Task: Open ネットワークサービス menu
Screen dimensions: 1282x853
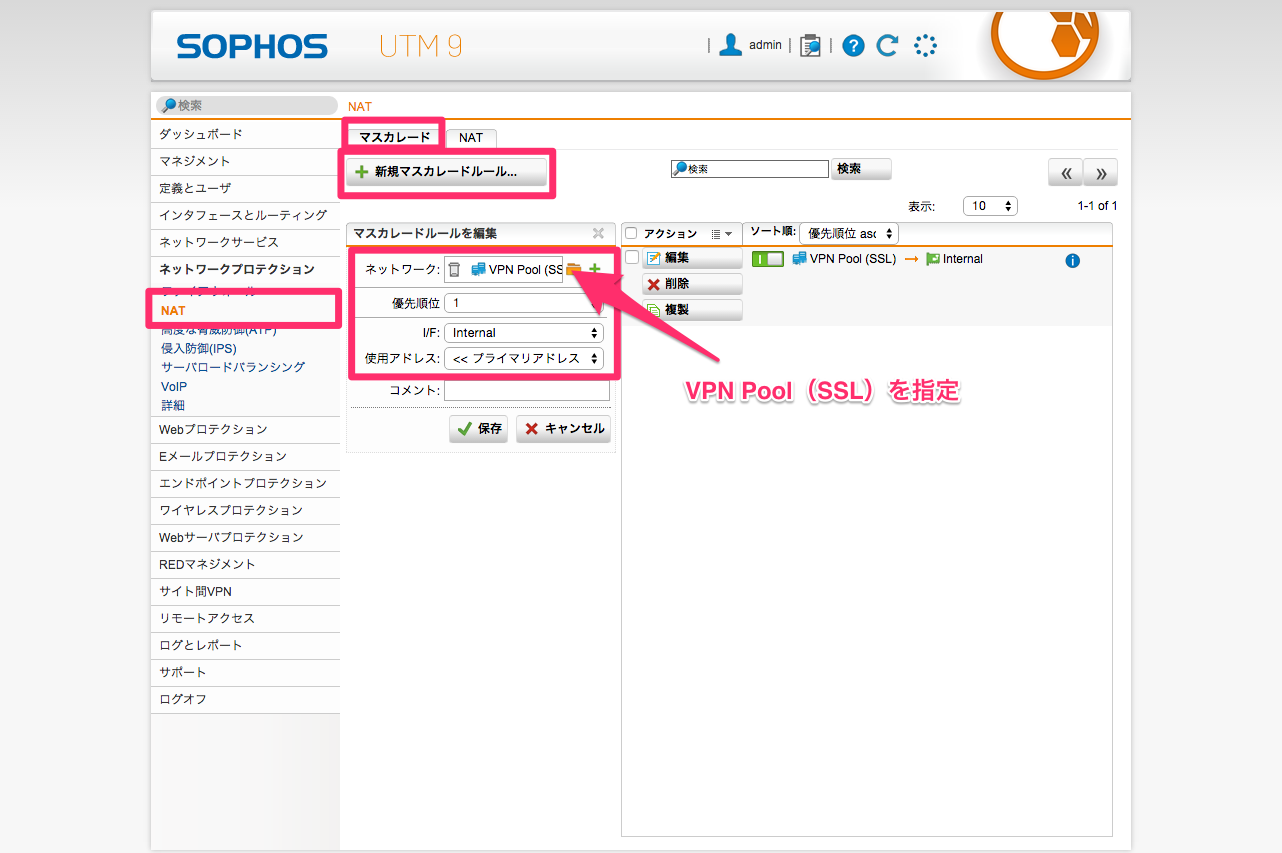Action: (x=246, y=242)
